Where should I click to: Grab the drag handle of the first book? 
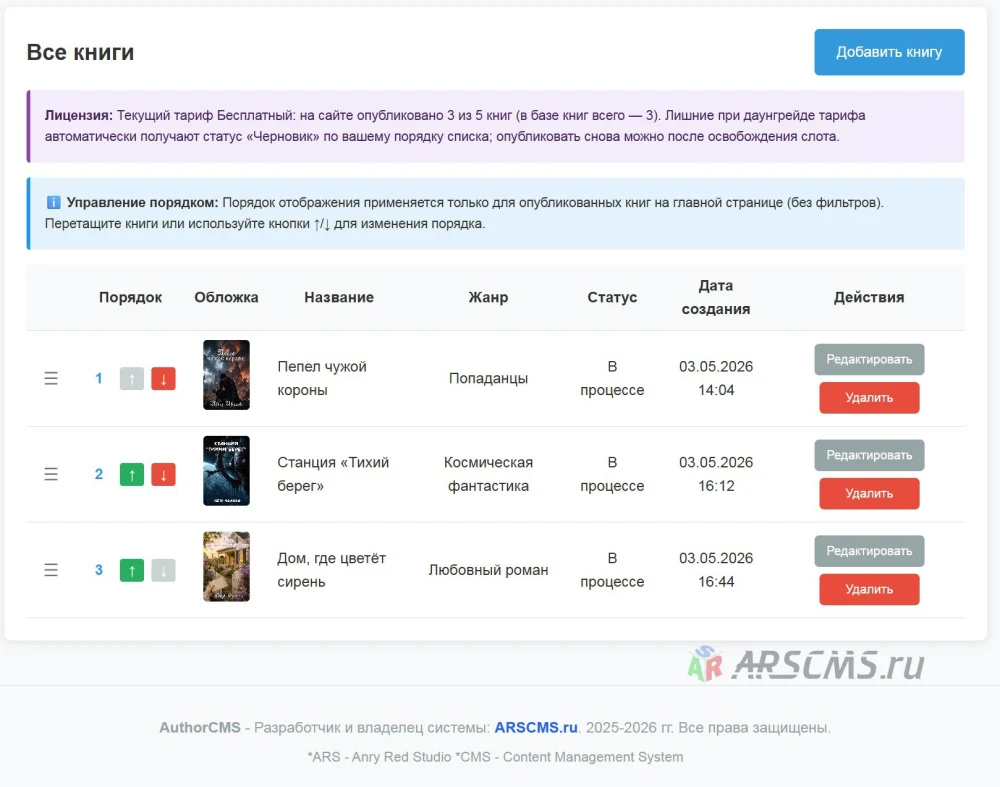pyautogui.click(x=51, y=379)
